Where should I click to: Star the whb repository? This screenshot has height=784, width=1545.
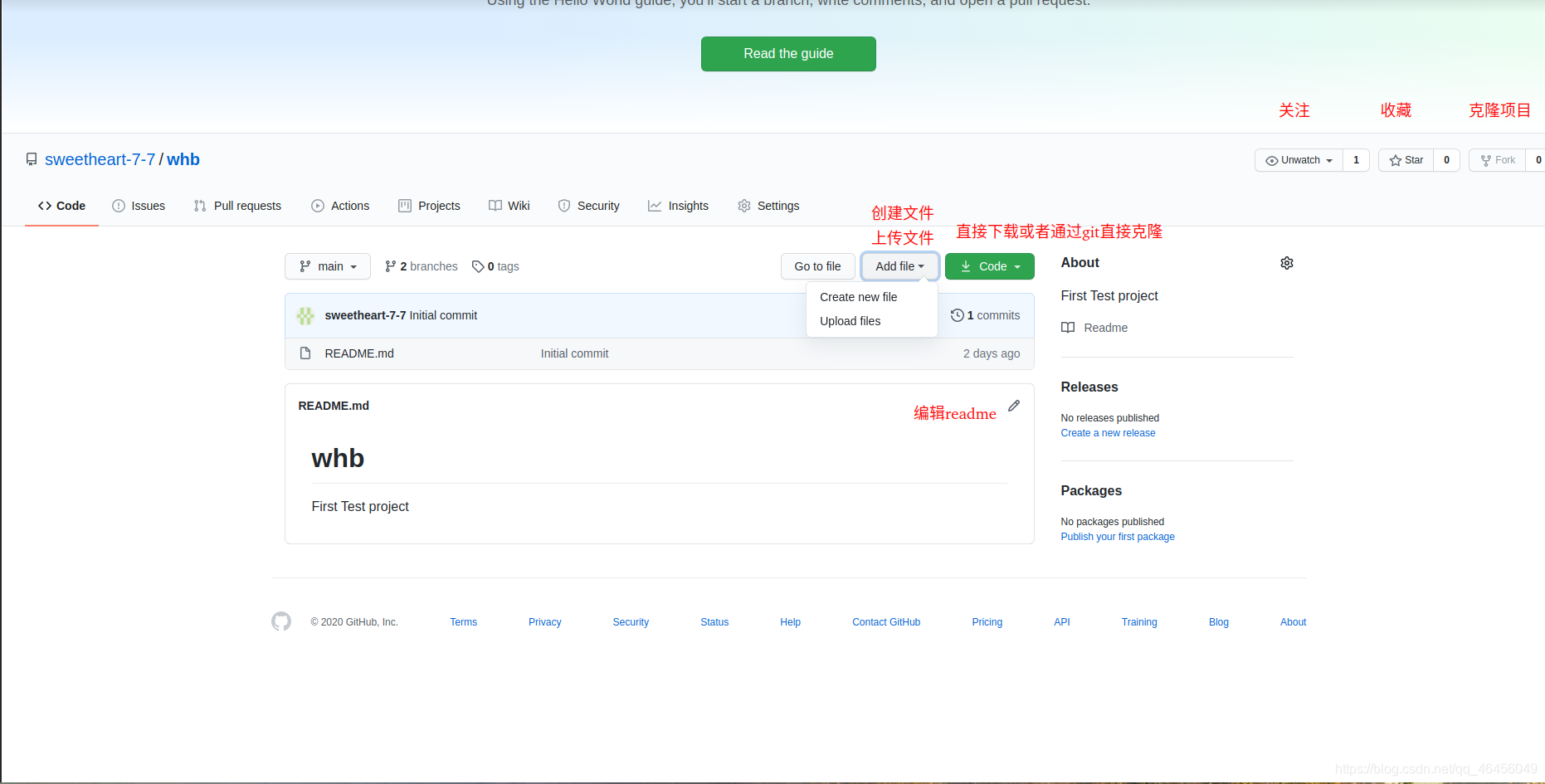[x=1406, y=160]
